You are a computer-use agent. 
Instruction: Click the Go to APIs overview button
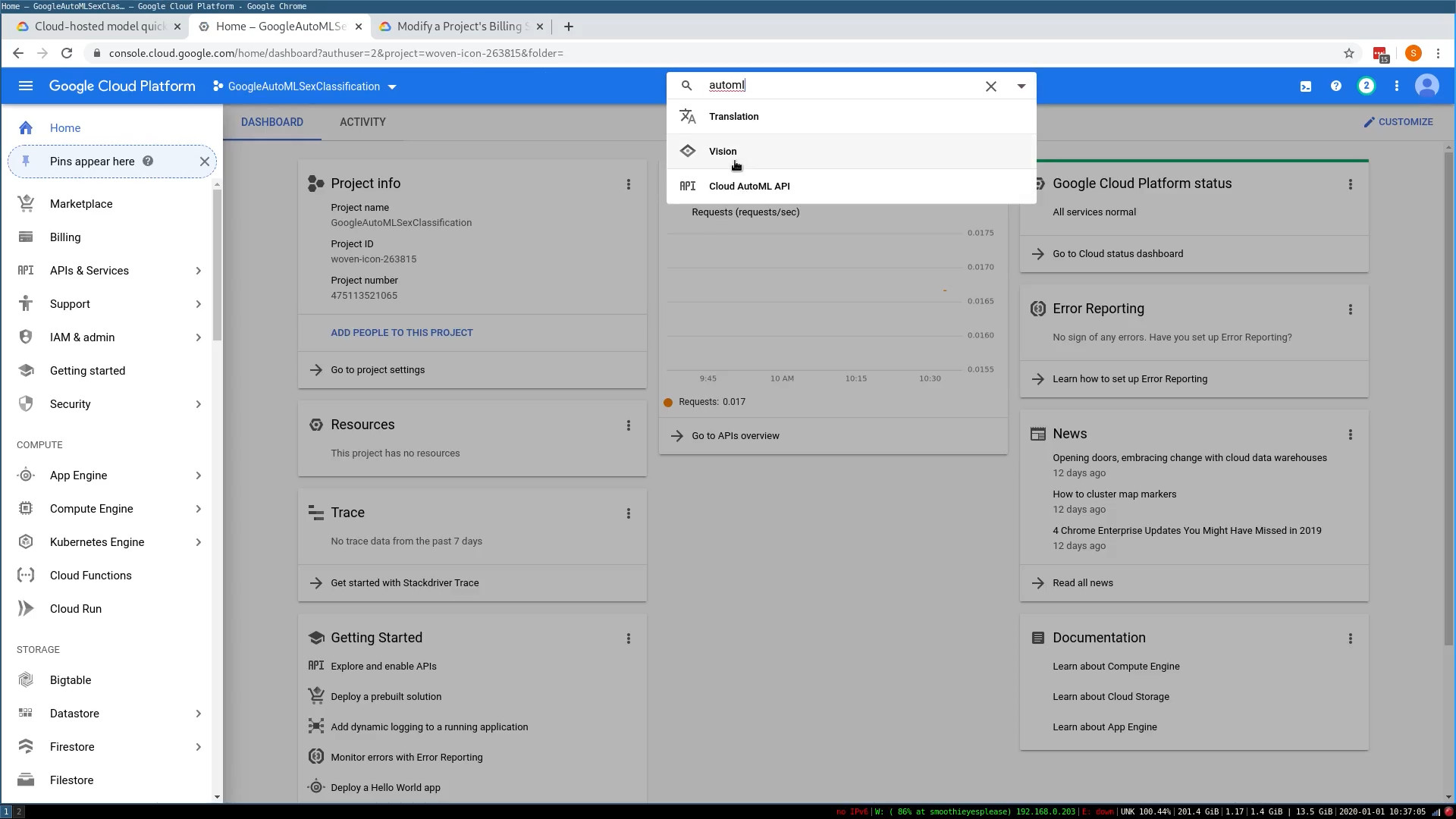click(x=735, y=435)
